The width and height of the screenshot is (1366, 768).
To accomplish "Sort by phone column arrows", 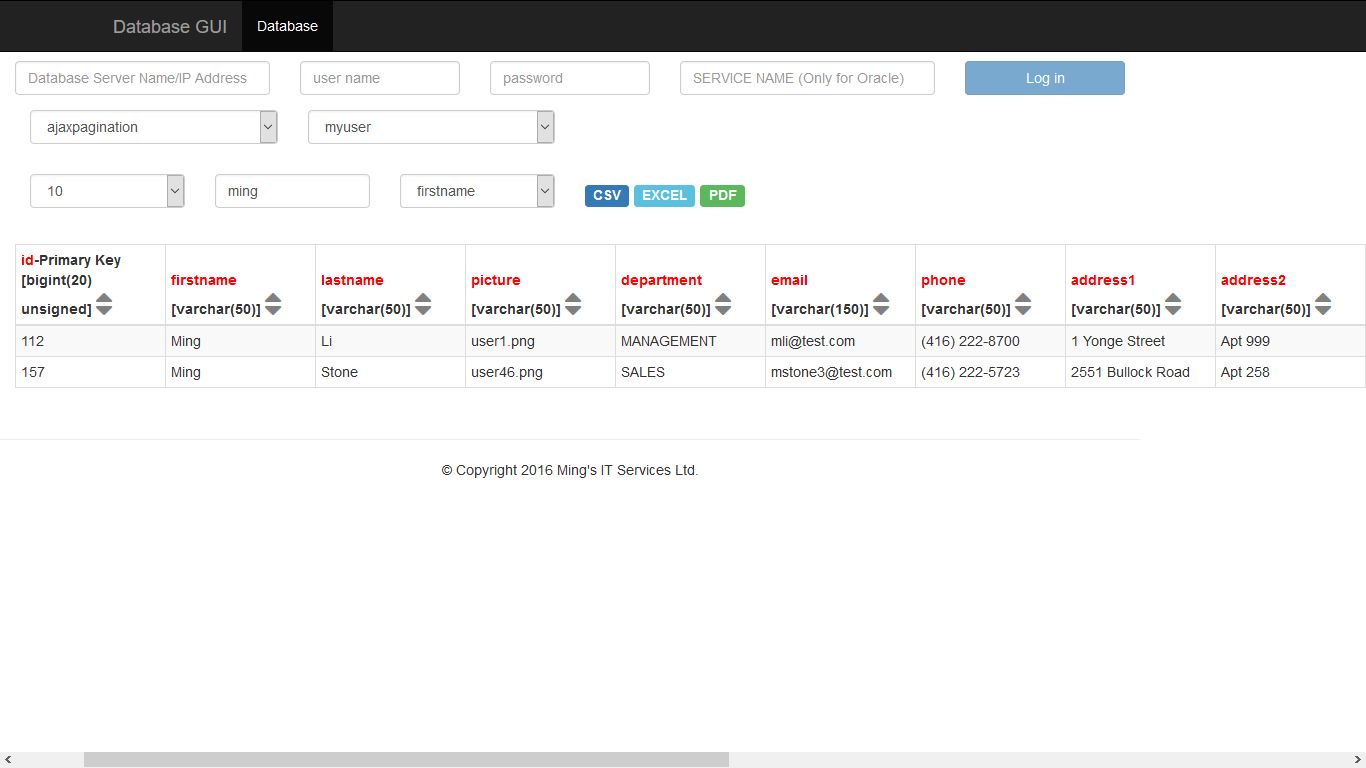I will pos(1023,305).
